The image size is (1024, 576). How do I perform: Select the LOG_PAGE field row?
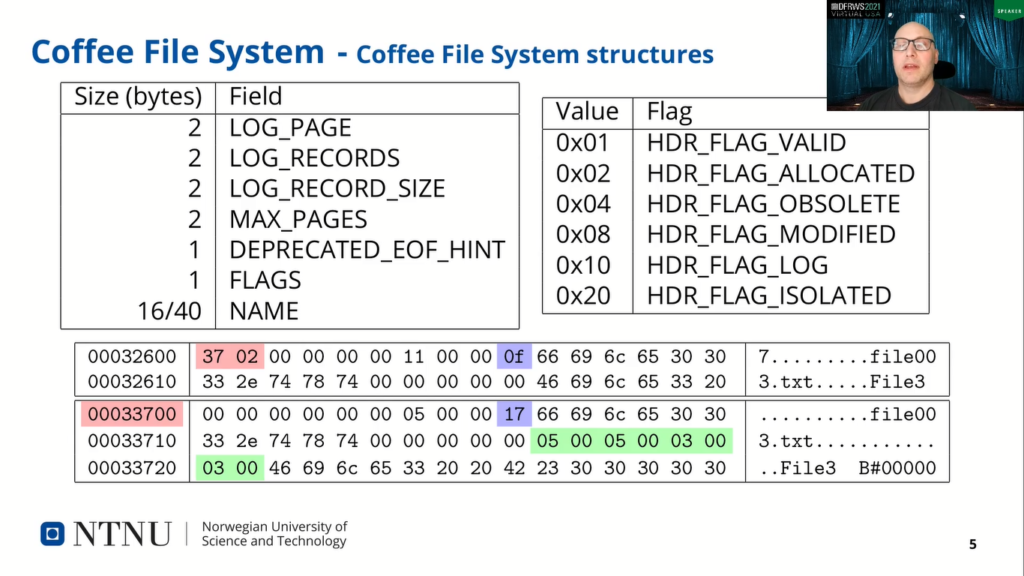coord(290,127)
